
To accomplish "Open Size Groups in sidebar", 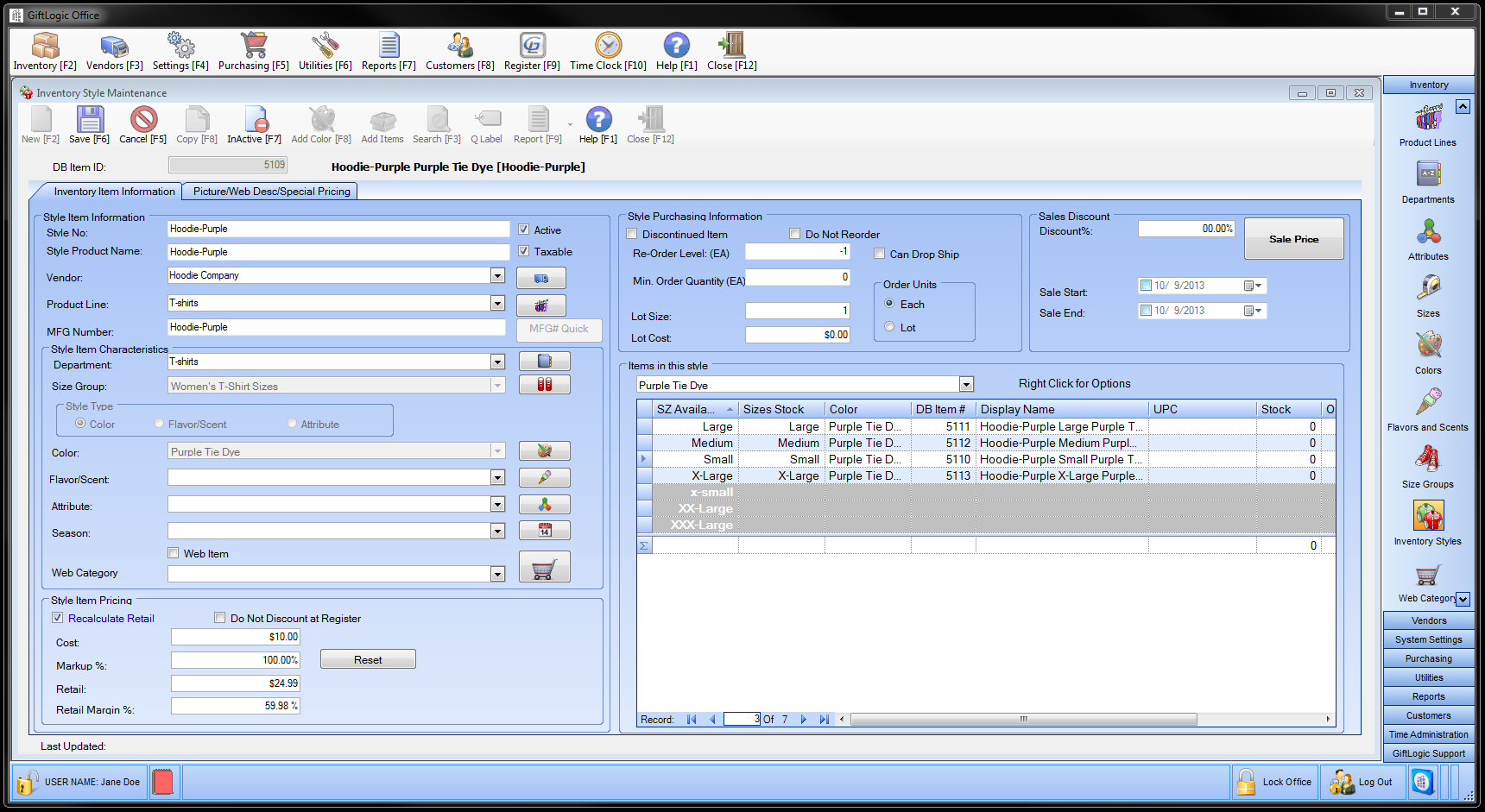I will [1427, 467].
